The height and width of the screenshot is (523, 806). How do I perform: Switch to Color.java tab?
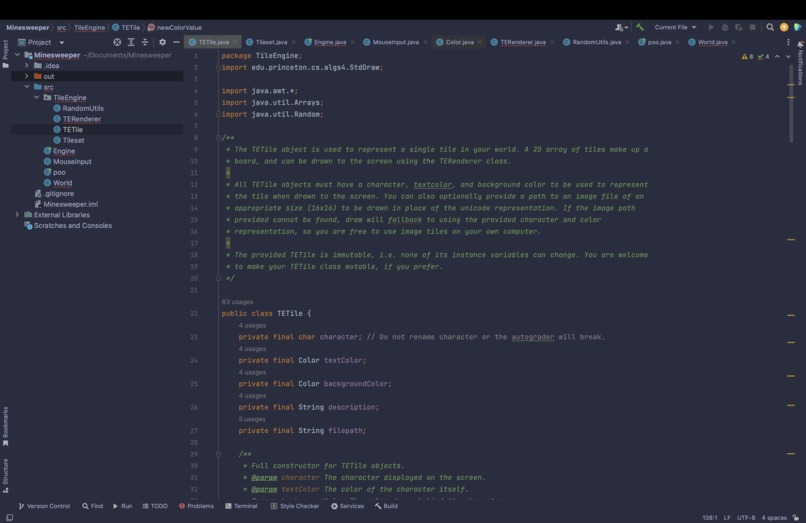coord(460,42)
